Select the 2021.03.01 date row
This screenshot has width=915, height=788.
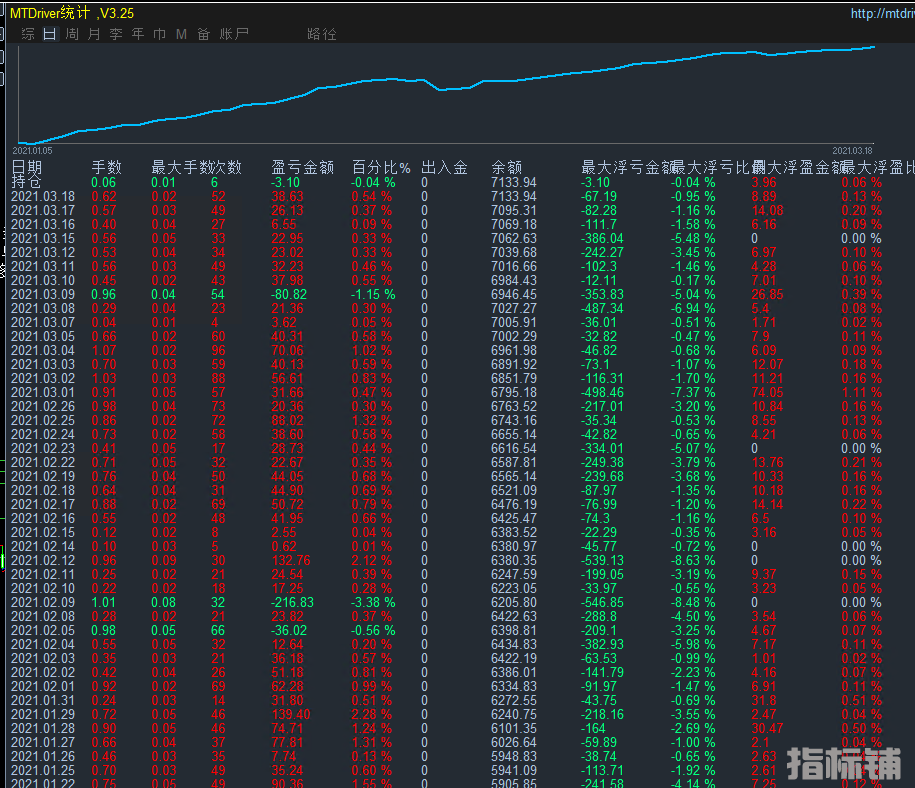tap(43, 393)
